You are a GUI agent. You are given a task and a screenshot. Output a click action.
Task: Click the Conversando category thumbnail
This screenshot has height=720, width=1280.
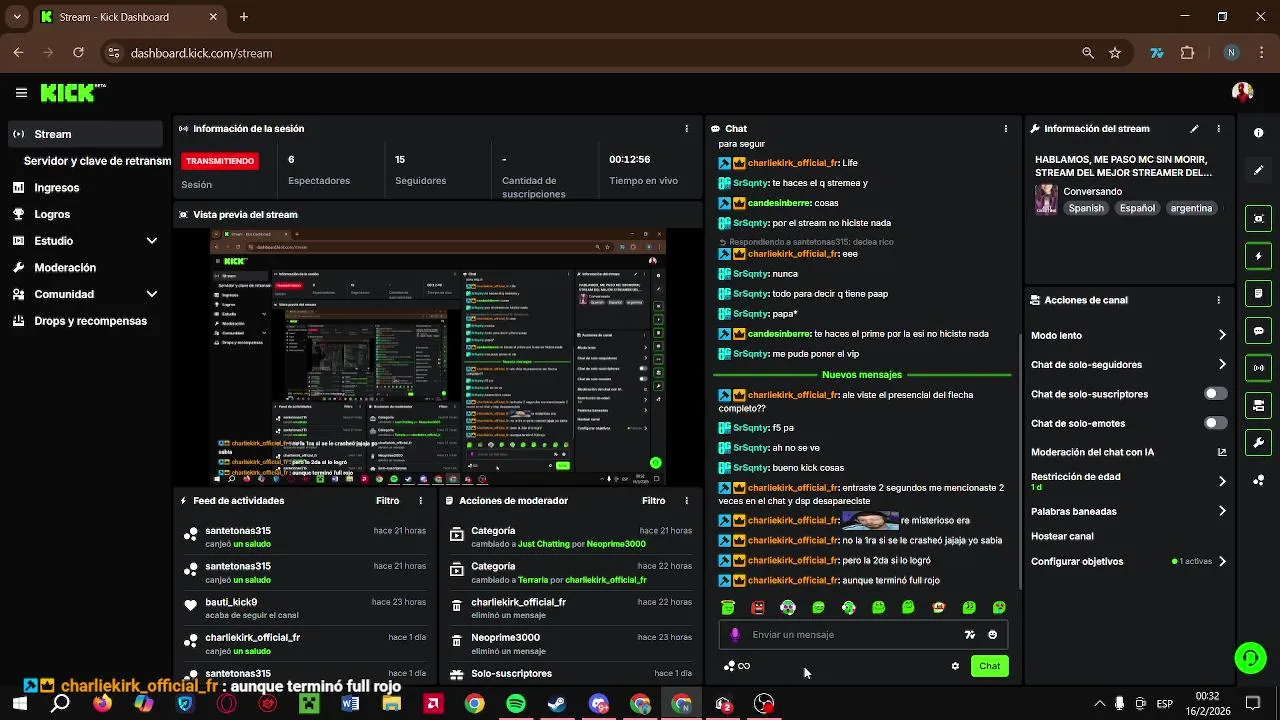click(x=1046, y=199)
